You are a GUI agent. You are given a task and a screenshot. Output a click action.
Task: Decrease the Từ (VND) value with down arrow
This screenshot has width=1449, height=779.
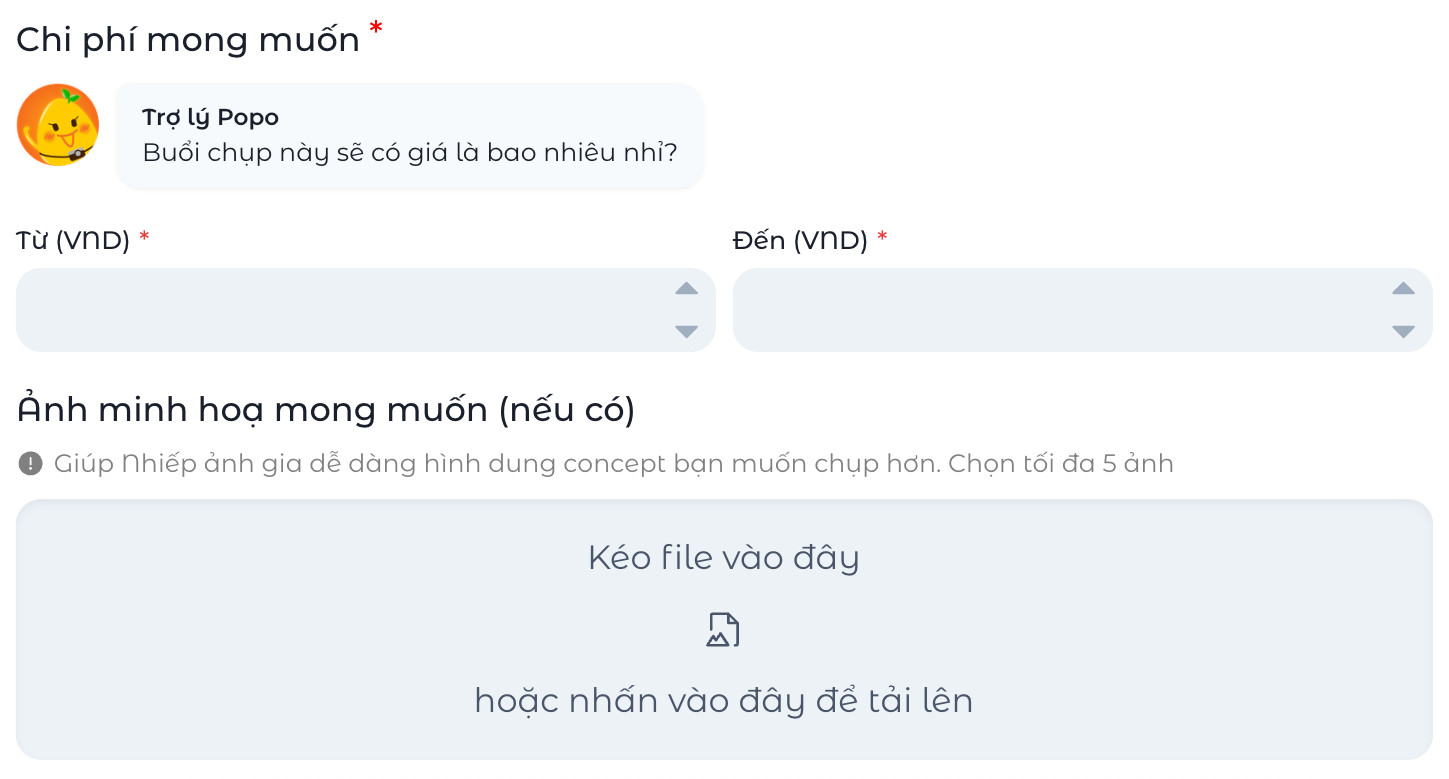(686, 331)
